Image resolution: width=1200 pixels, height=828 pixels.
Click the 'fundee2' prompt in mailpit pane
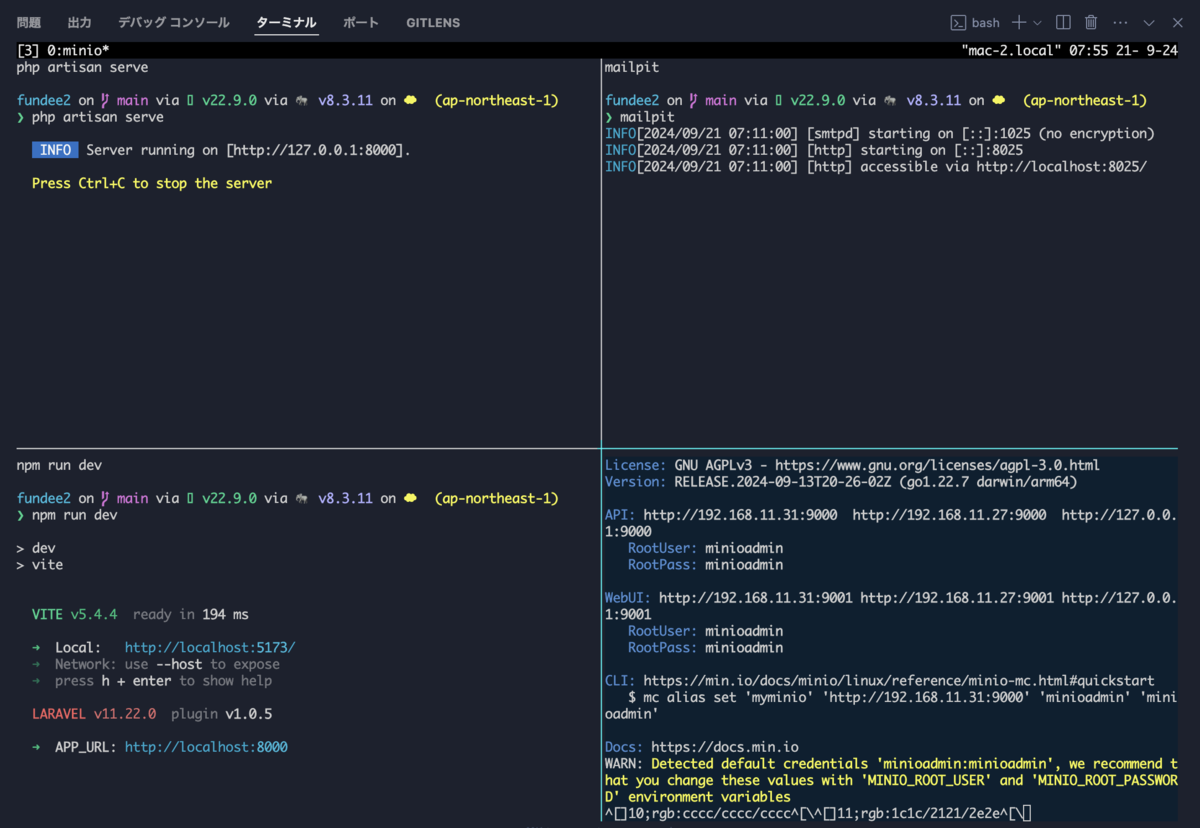632,100
